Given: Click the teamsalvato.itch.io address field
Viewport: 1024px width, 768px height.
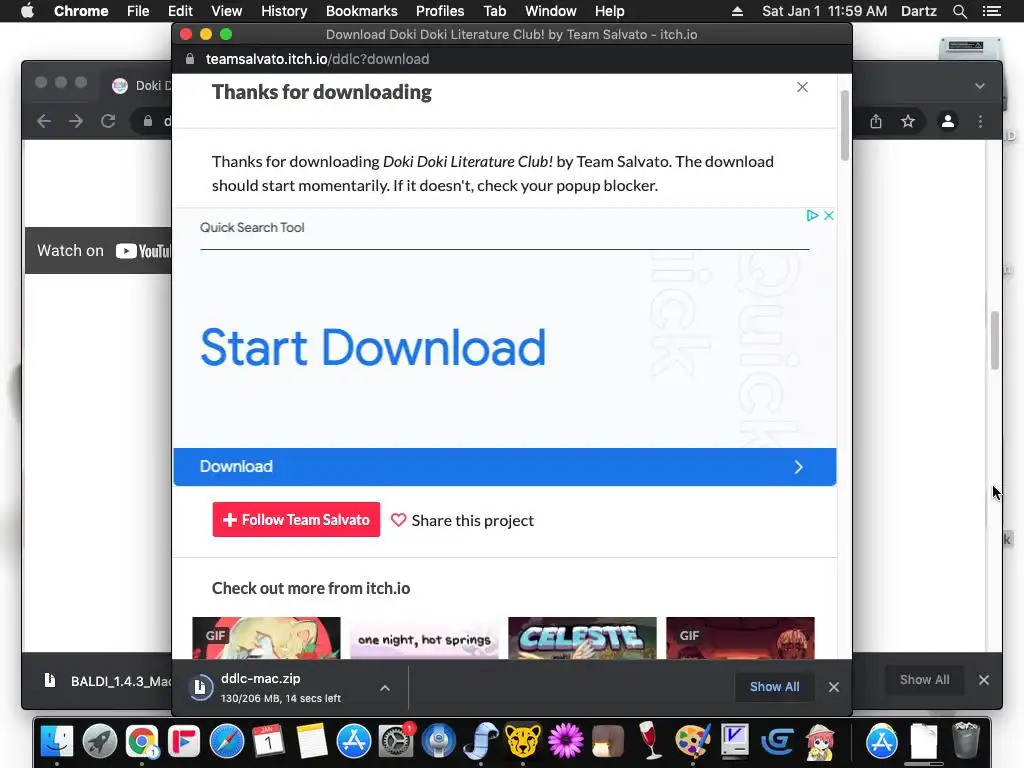Looking at the screenshot, I should point(317,59).
